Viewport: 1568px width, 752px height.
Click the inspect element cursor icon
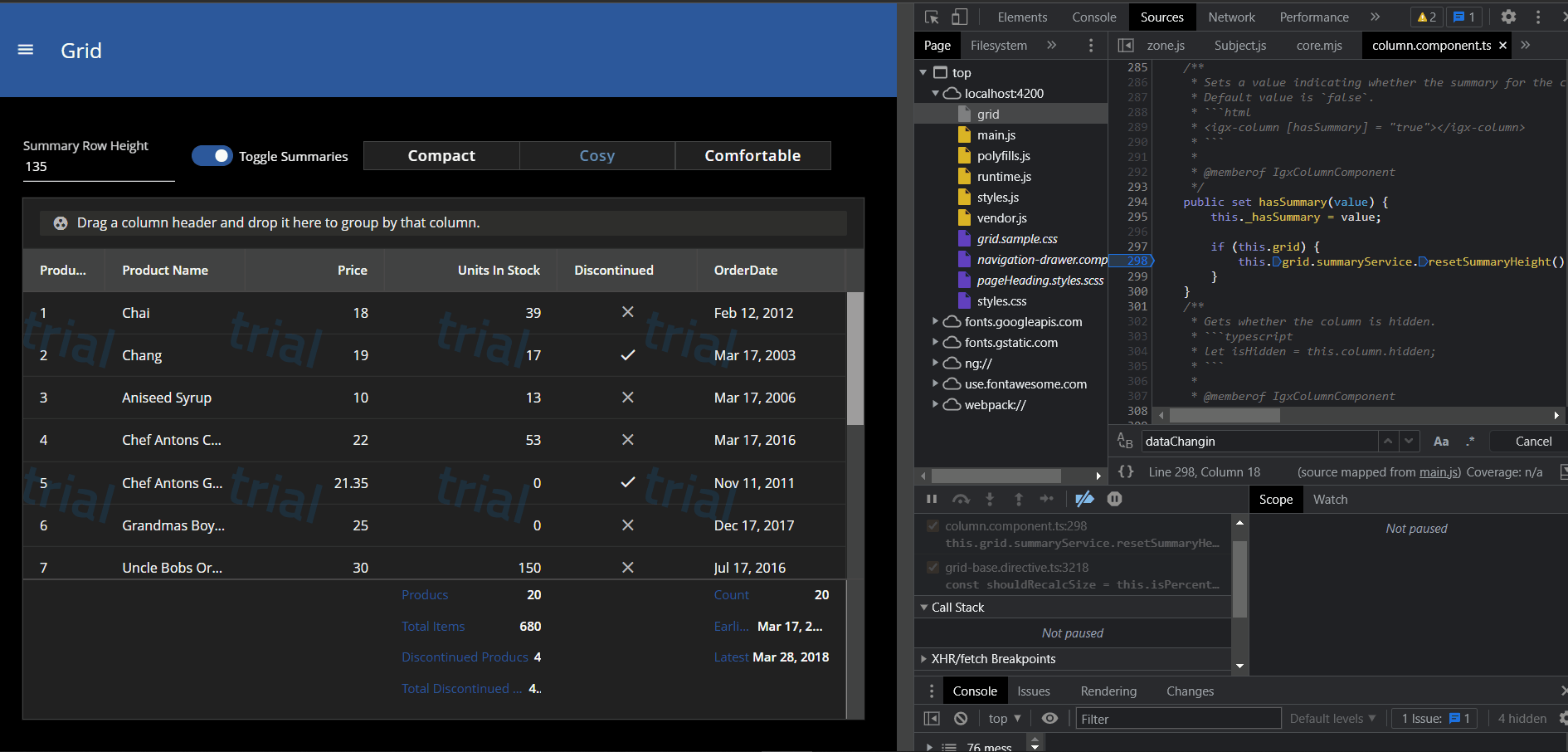(931, 17)
